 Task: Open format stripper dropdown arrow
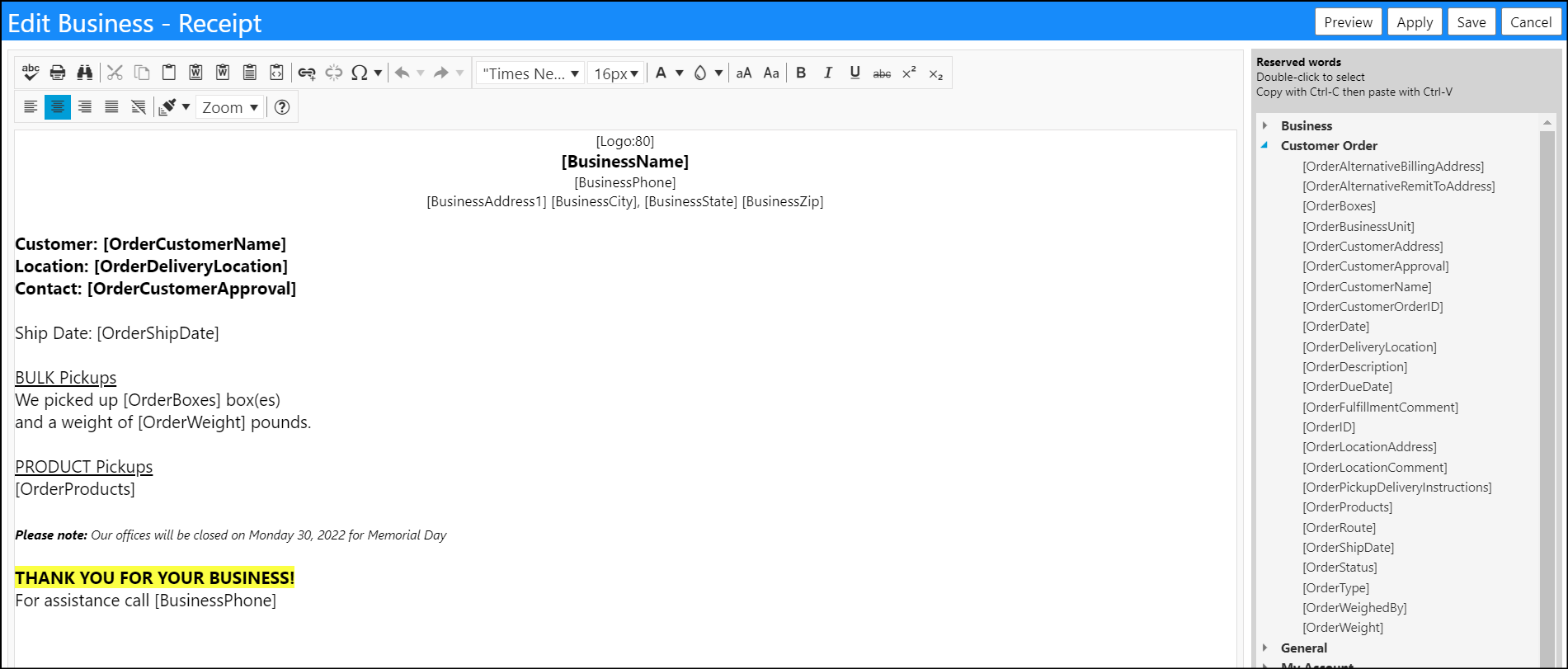(x=186, y=107)
